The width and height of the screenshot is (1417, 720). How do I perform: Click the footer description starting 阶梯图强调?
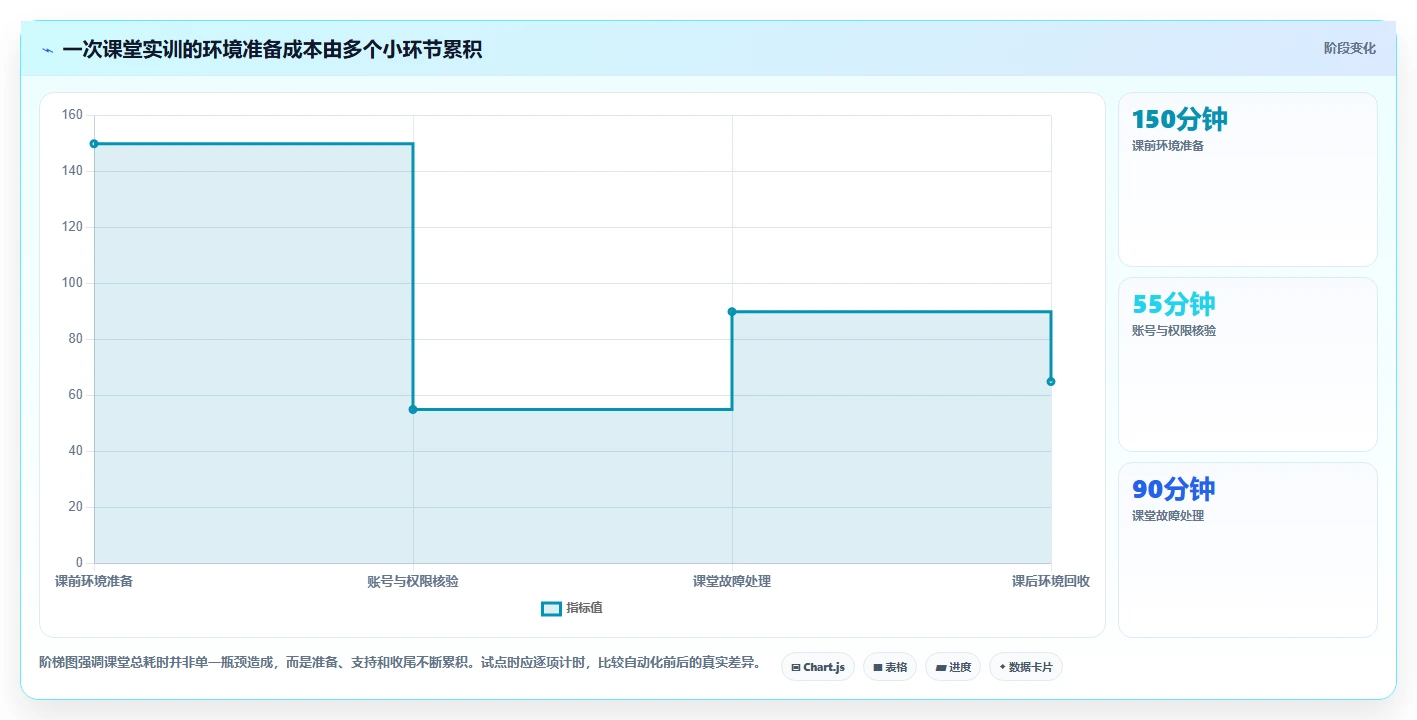tap(400, 663)
